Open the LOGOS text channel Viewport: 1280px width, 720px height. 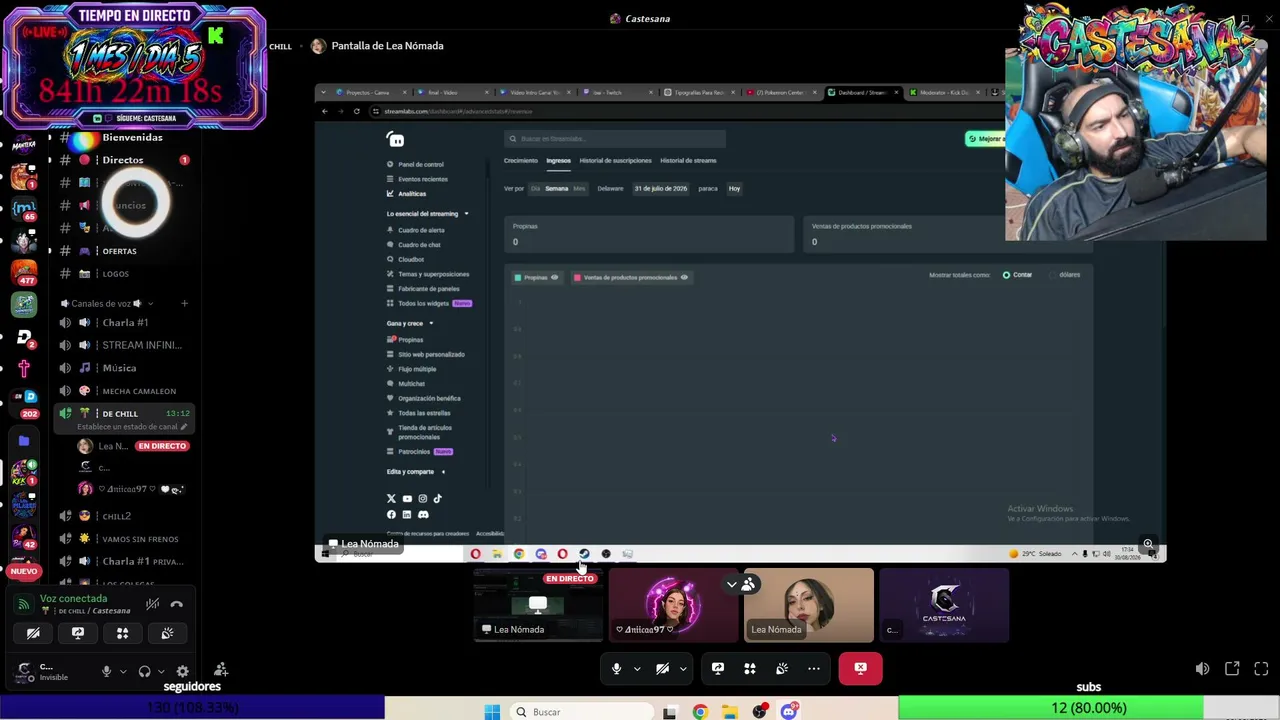coord(124,274)
